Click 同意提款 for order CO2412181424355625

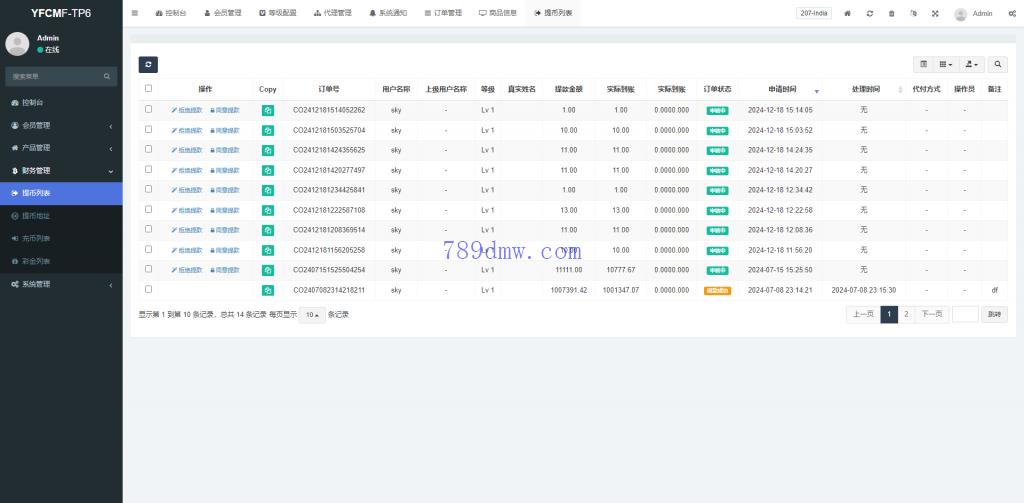[x=225, y=150]
